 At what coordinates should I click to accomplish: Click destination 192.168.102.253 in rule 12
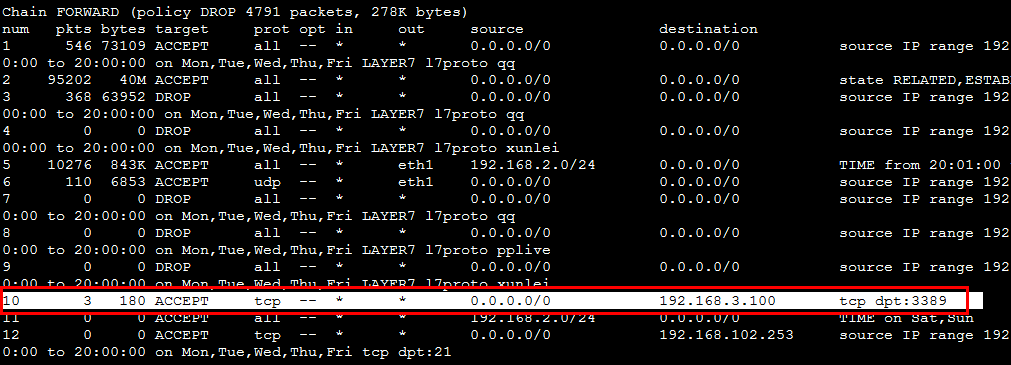coord(726,335)
